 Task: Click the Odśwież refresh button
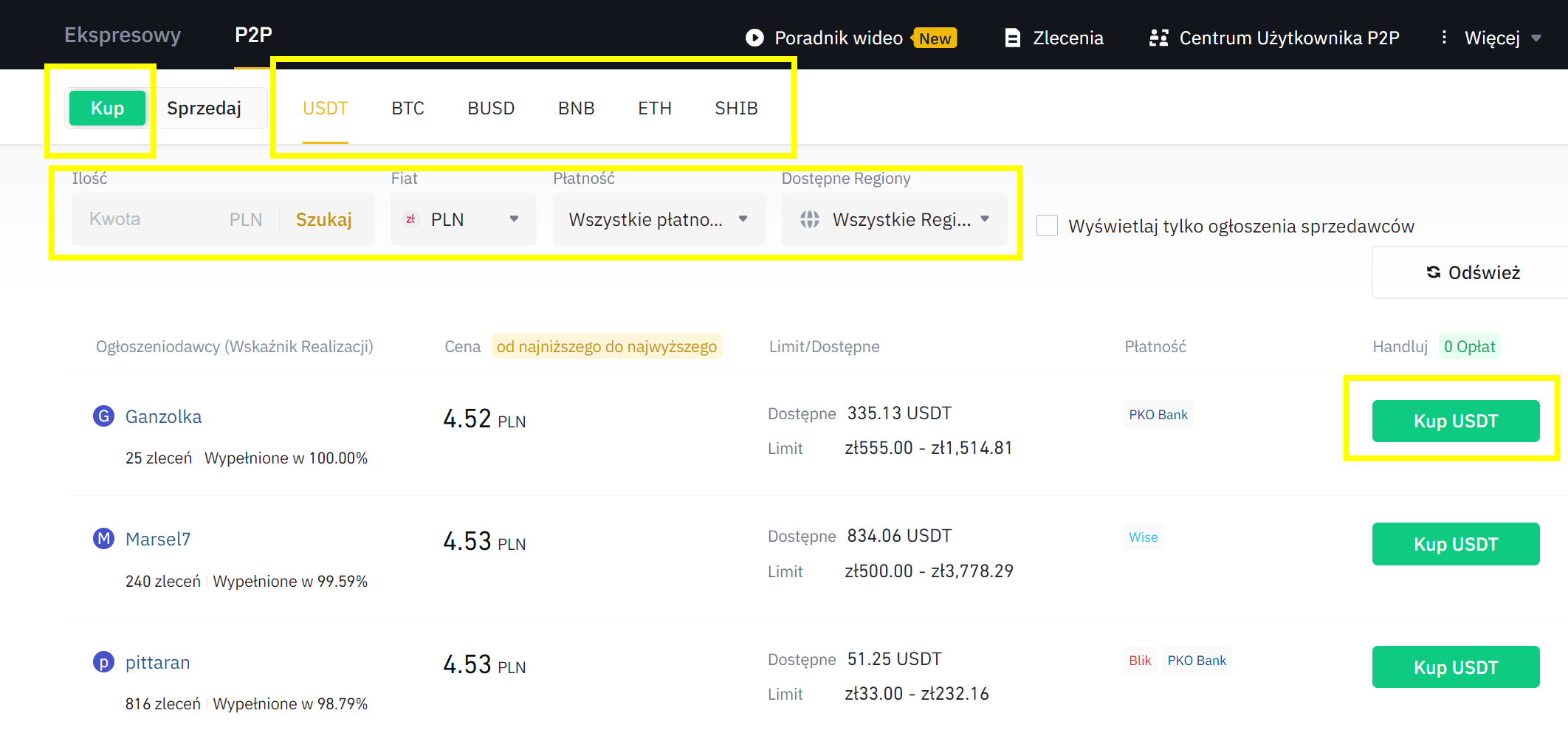pyautogui.click(x=1473, y=272)
